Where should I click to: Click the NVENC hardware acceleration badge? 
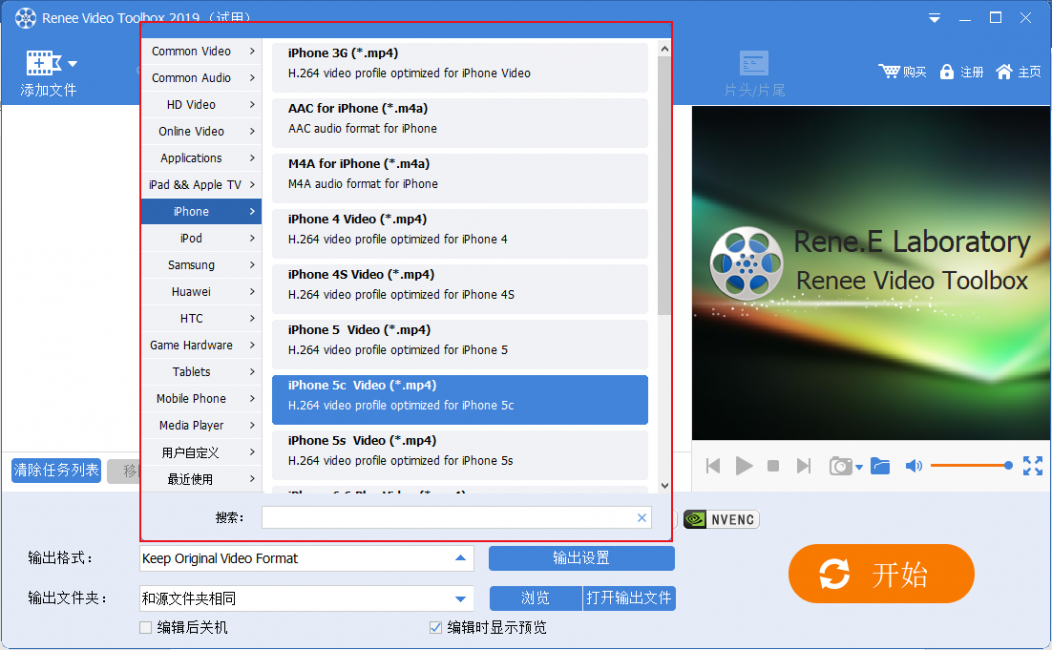(x=721, y=519)
